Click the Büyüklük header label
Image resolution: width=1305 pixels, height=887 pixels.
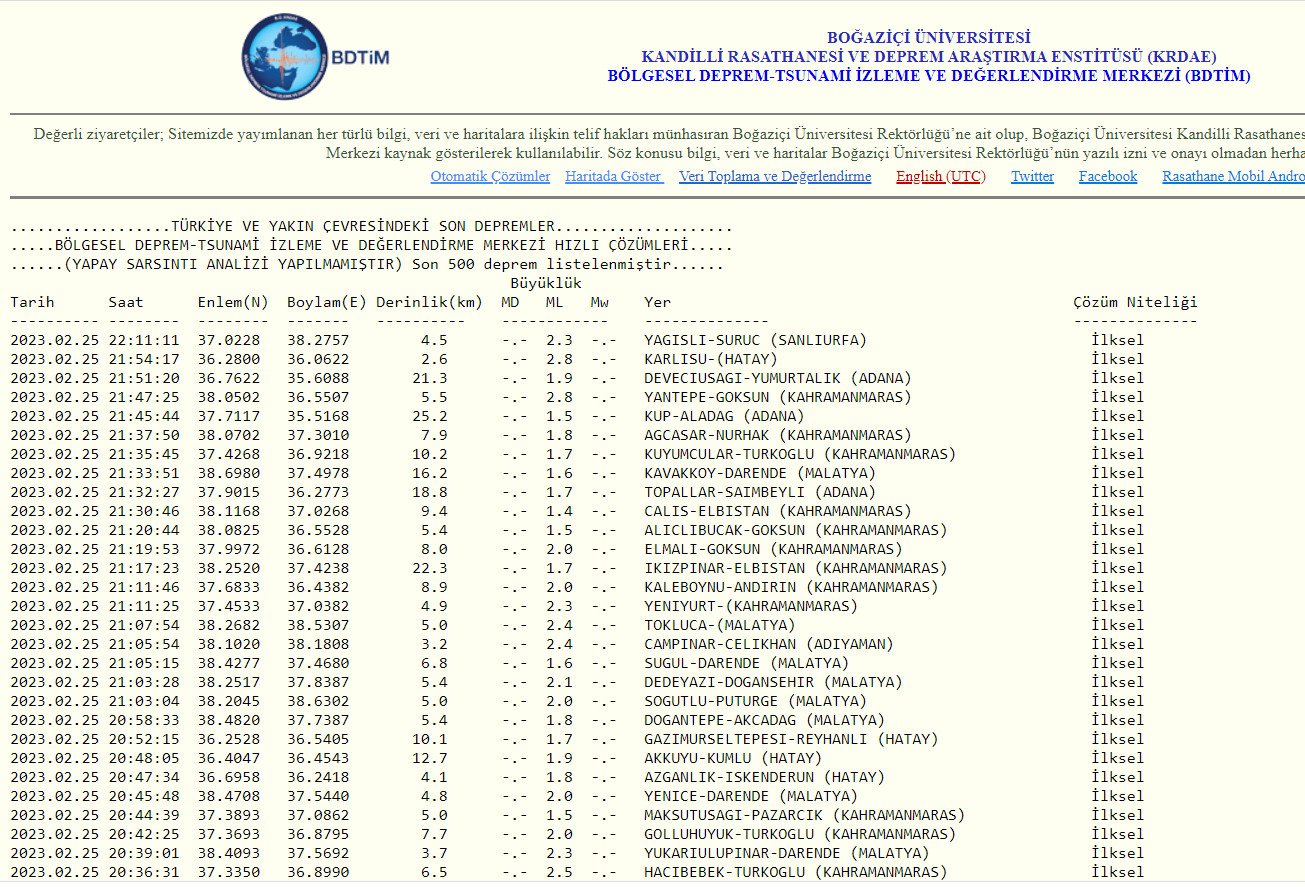pyautogui.click(x=546, y=283)
